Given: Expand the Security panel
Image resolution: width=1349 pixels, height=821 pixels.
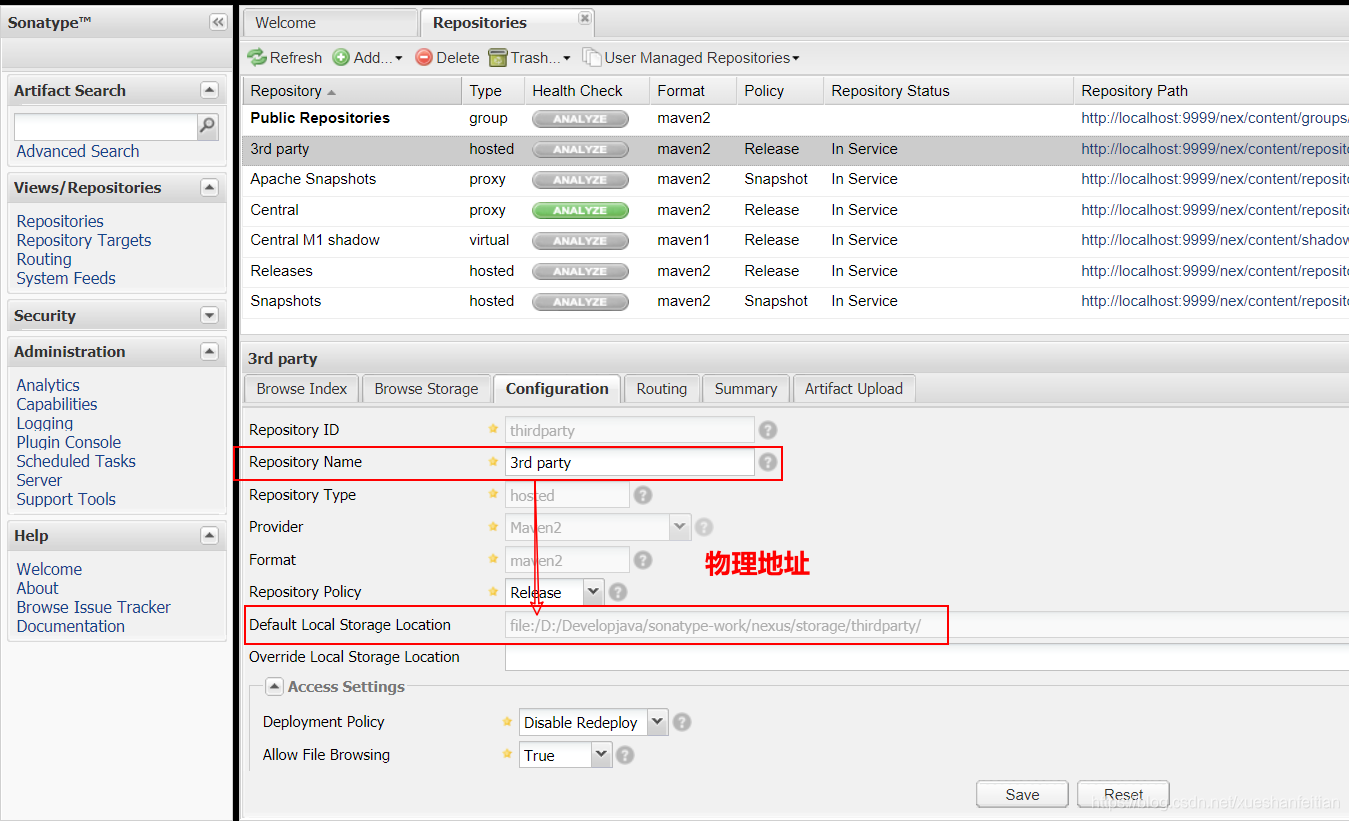Looking at the screenshot, I should [x=209, y=315].
